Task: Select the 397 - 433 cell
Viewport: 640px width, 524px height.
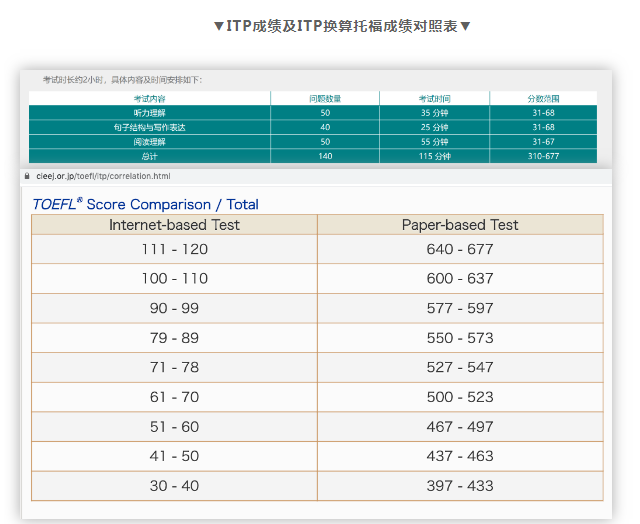Action: tap(460, 486)
